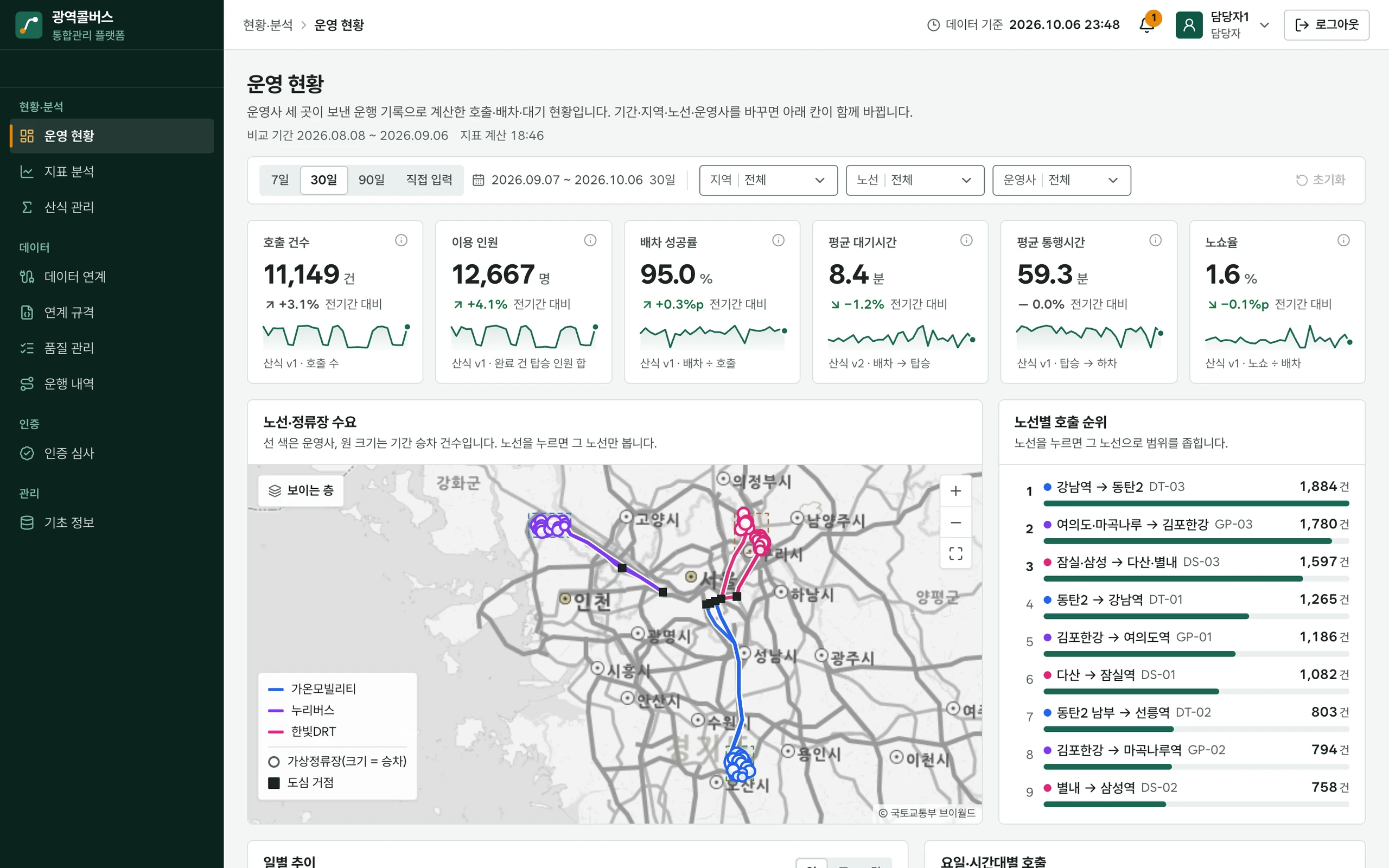Open the 노선 전체 dropdown
Viewport: 1389px width, 868px height.
point(915,180)
